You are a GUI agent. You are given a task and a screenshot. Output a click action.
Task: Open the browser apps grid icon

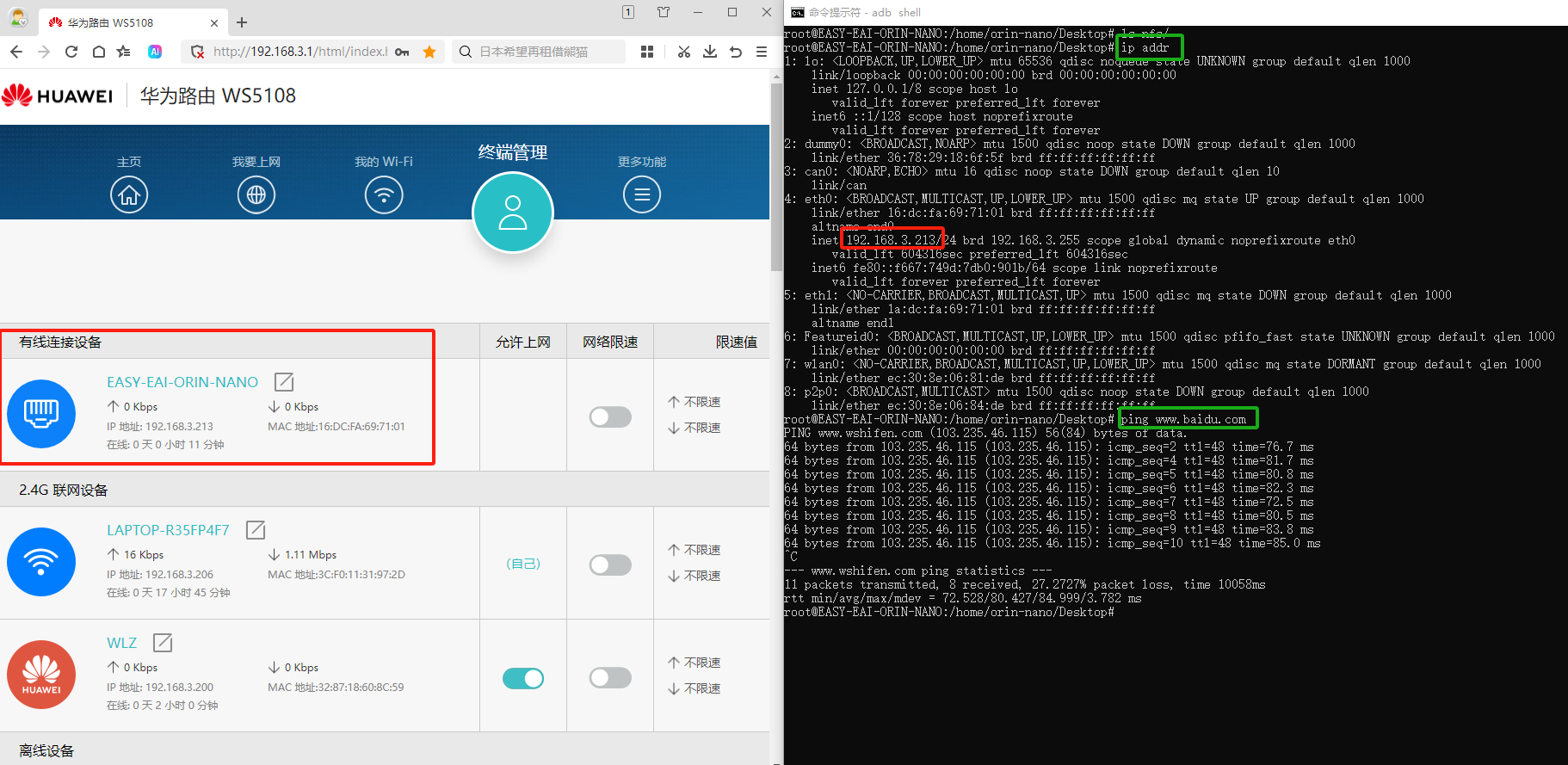647,52
